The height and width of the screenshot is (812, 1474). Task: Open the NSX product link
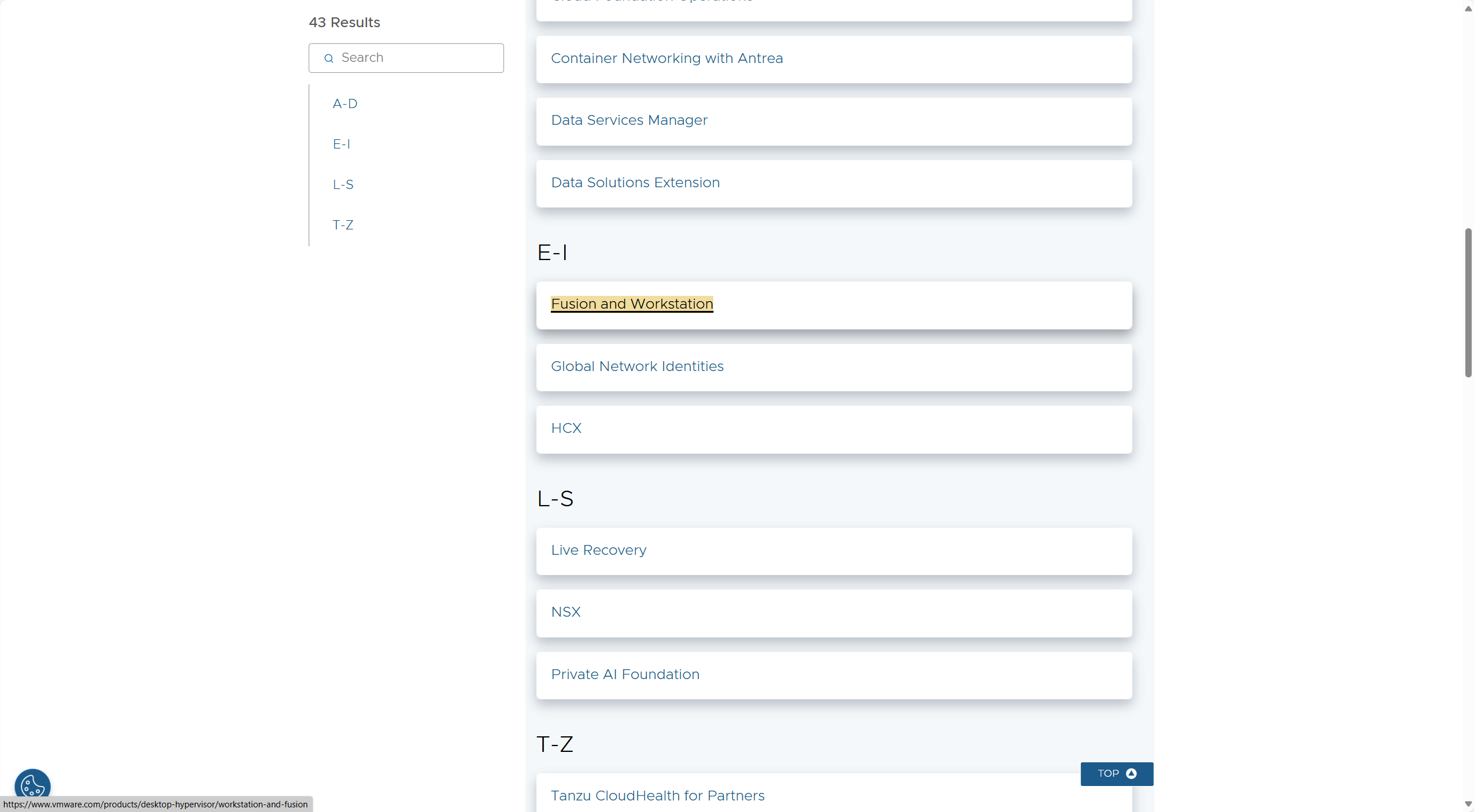(565, 612)
